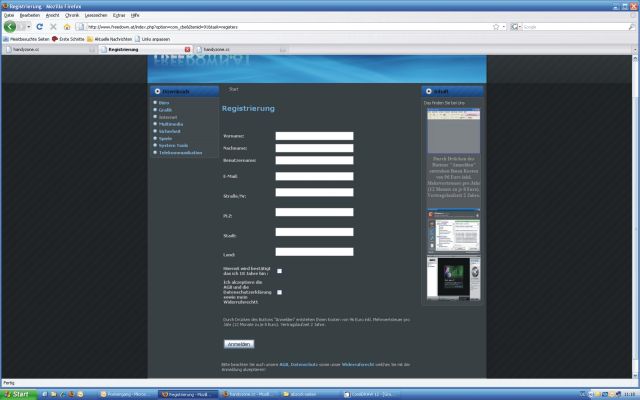Open the Bearbeiten menu
Screen dimensions: 640x400
click(30, 15)
